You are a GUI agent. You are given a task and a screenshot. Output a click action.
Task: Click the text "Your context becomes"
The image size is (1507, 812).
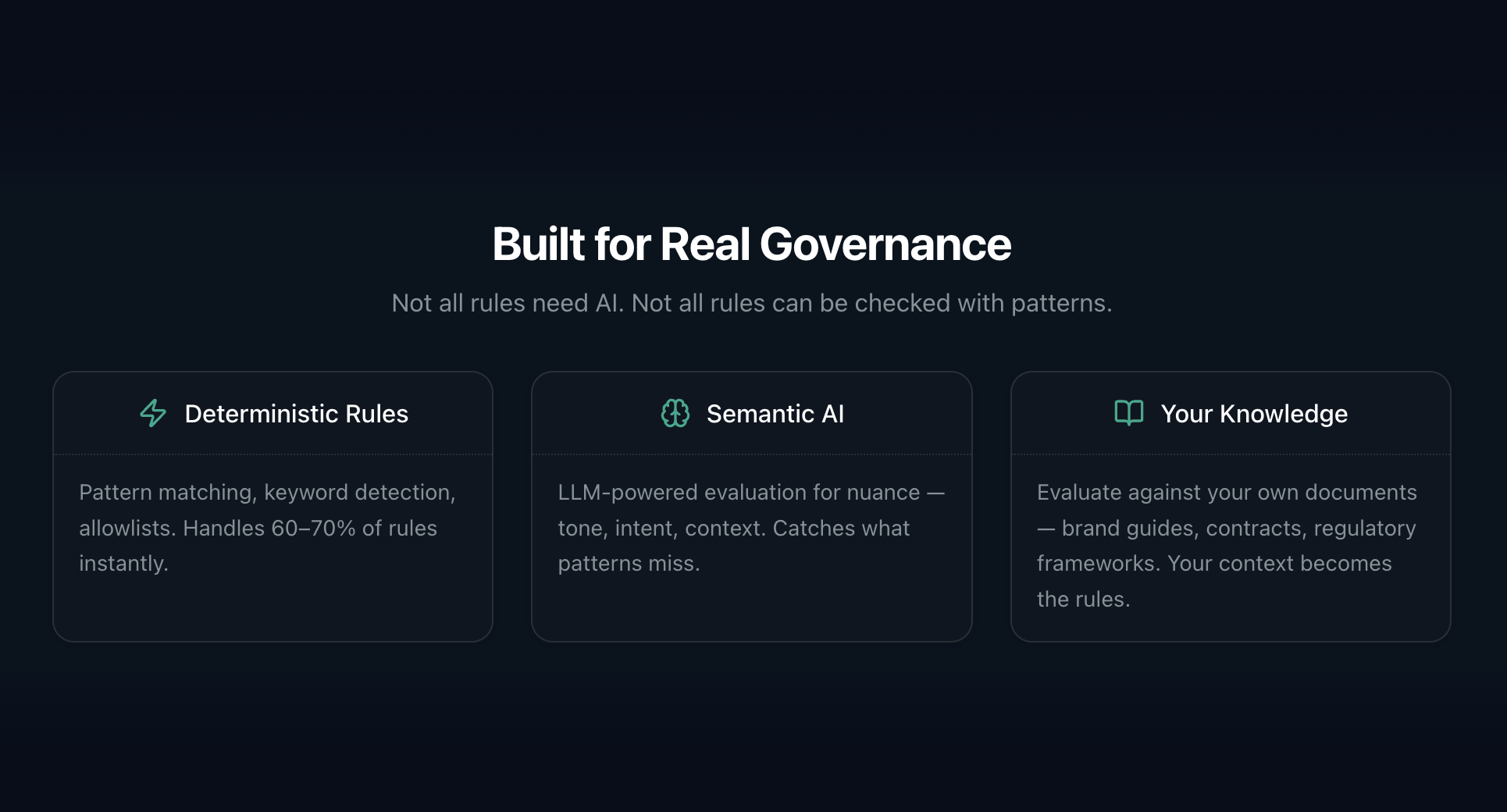click(x=1279, y=564)
